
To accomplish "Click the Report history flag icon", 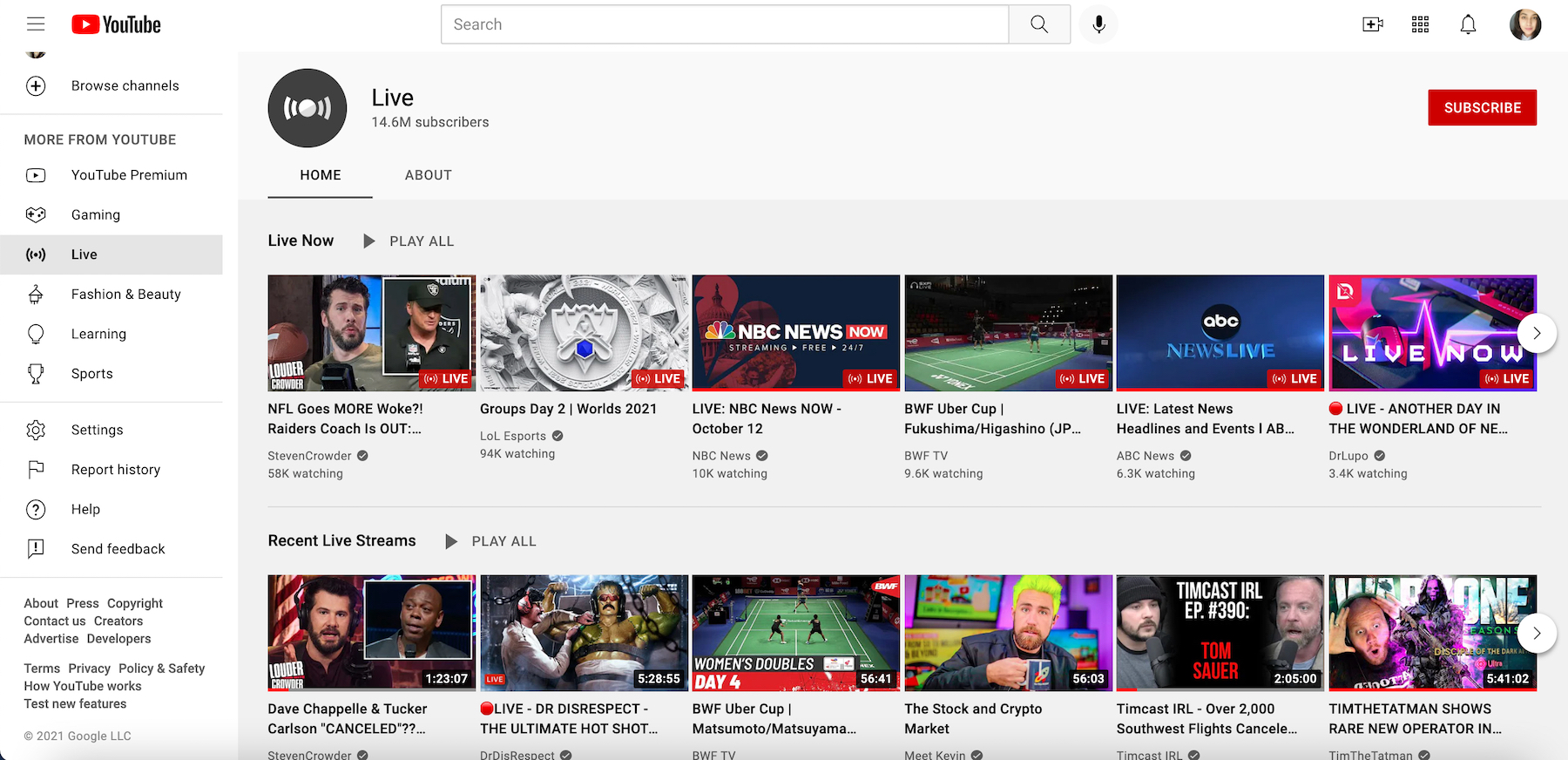I will coord(36,470).
